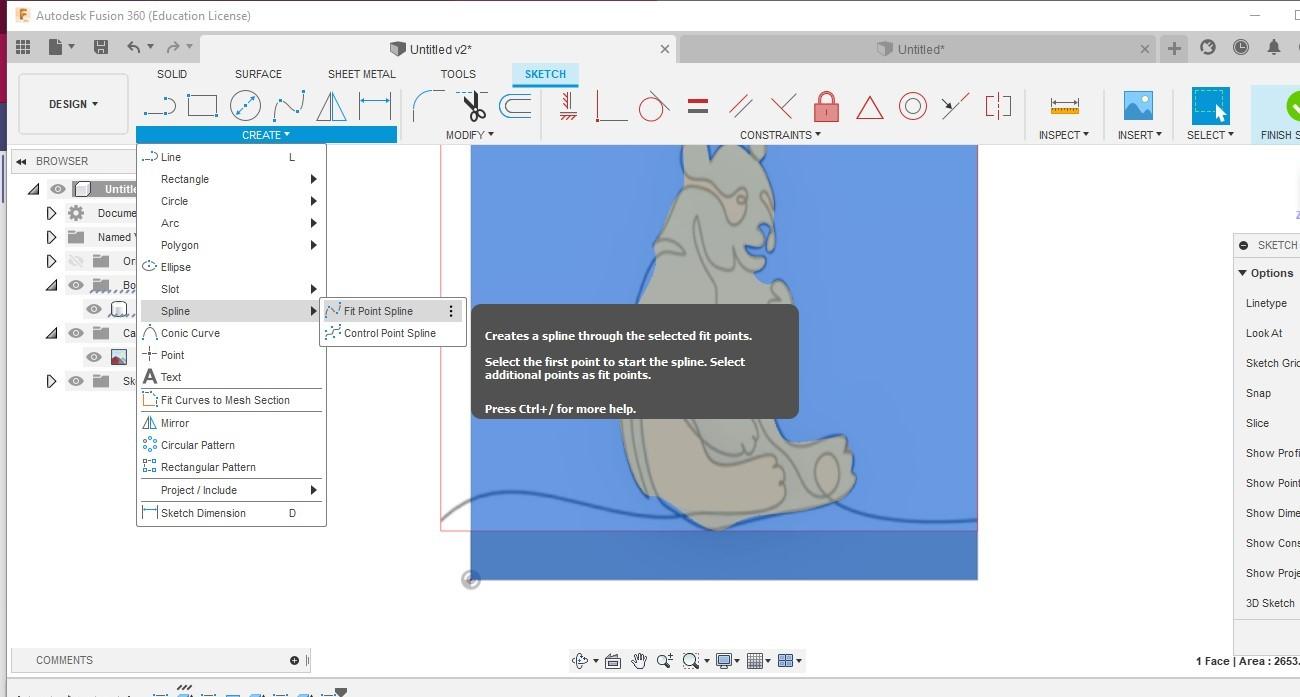Apply the Fix/Unfix lock constraint

pyautogui.click(x=826, y=105)
